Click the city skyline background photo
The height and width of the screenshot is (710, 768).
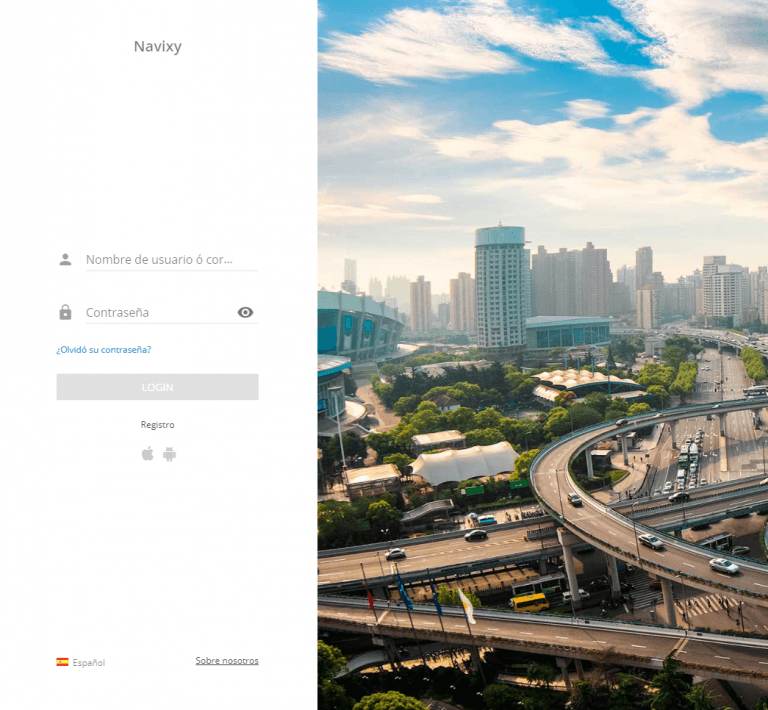click(543, 355)
